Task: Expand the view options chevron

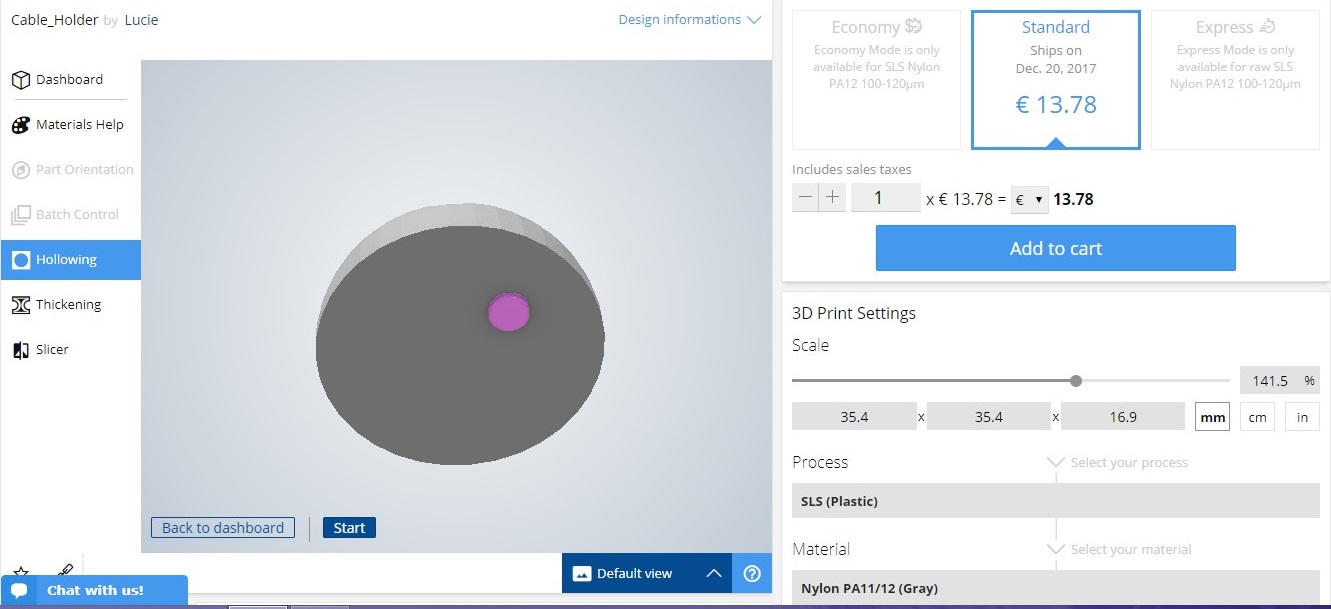Action: pos(713,573)
